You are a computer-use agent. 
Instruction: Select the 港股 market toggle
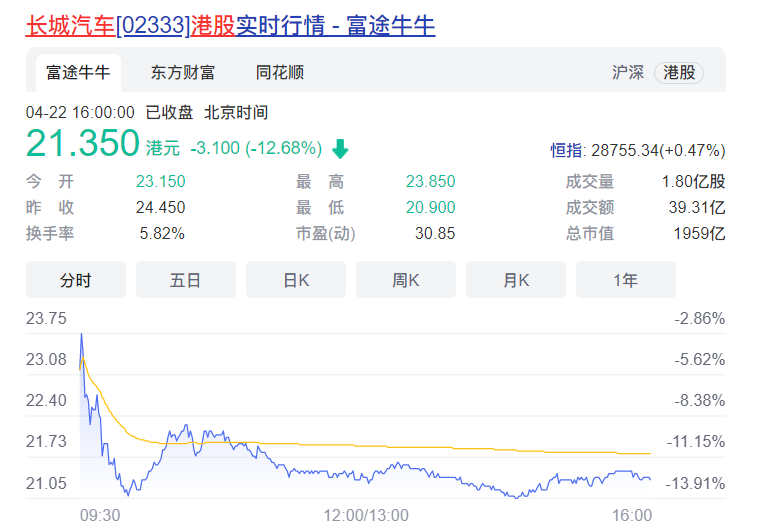679,73
